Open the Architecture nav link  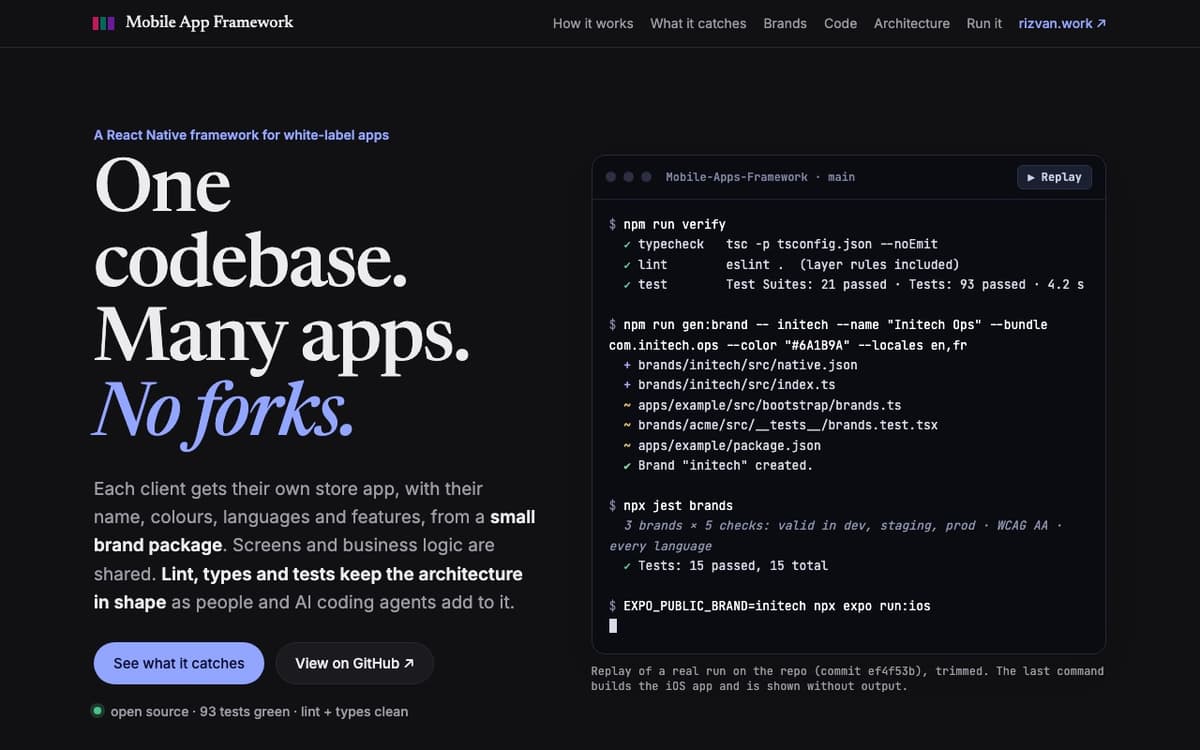tap(912, 23)
